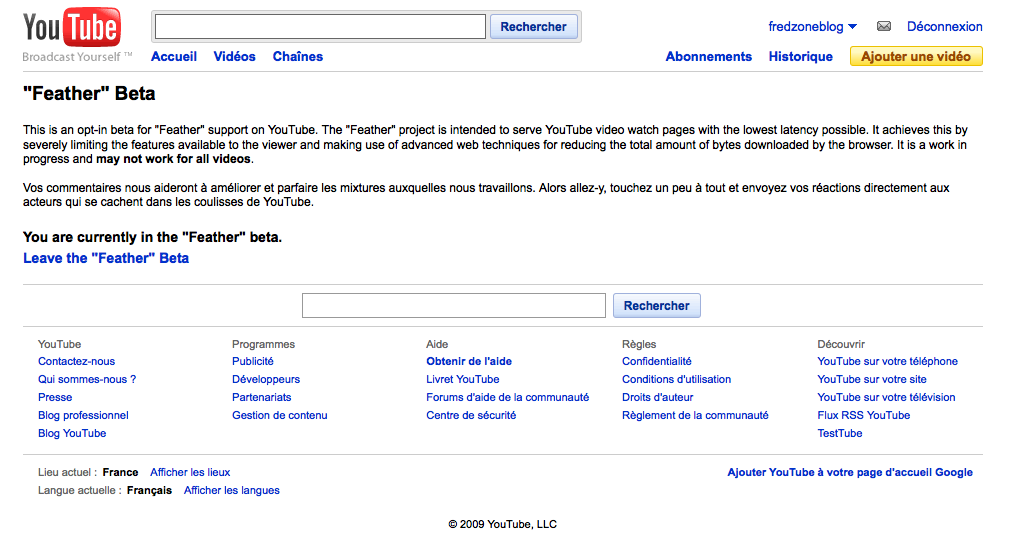The image size is (1009, 558).
Task: Click the top search input field
Action: click(320, 26)
